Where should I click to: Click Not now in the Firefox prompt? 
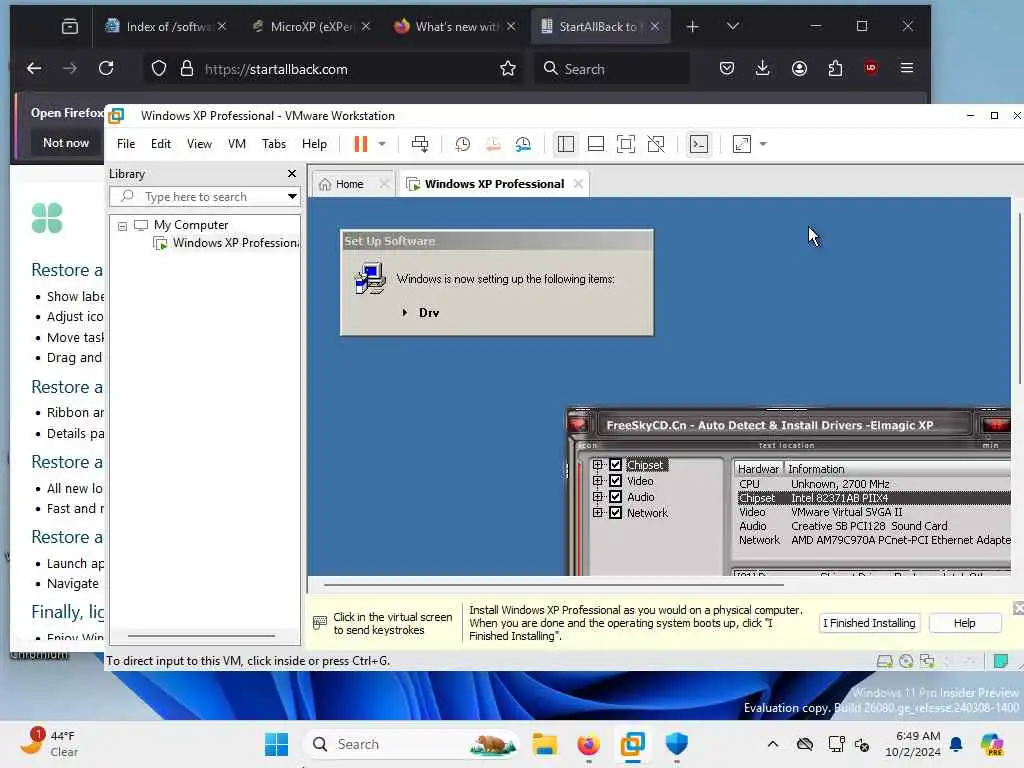[66, 142]
